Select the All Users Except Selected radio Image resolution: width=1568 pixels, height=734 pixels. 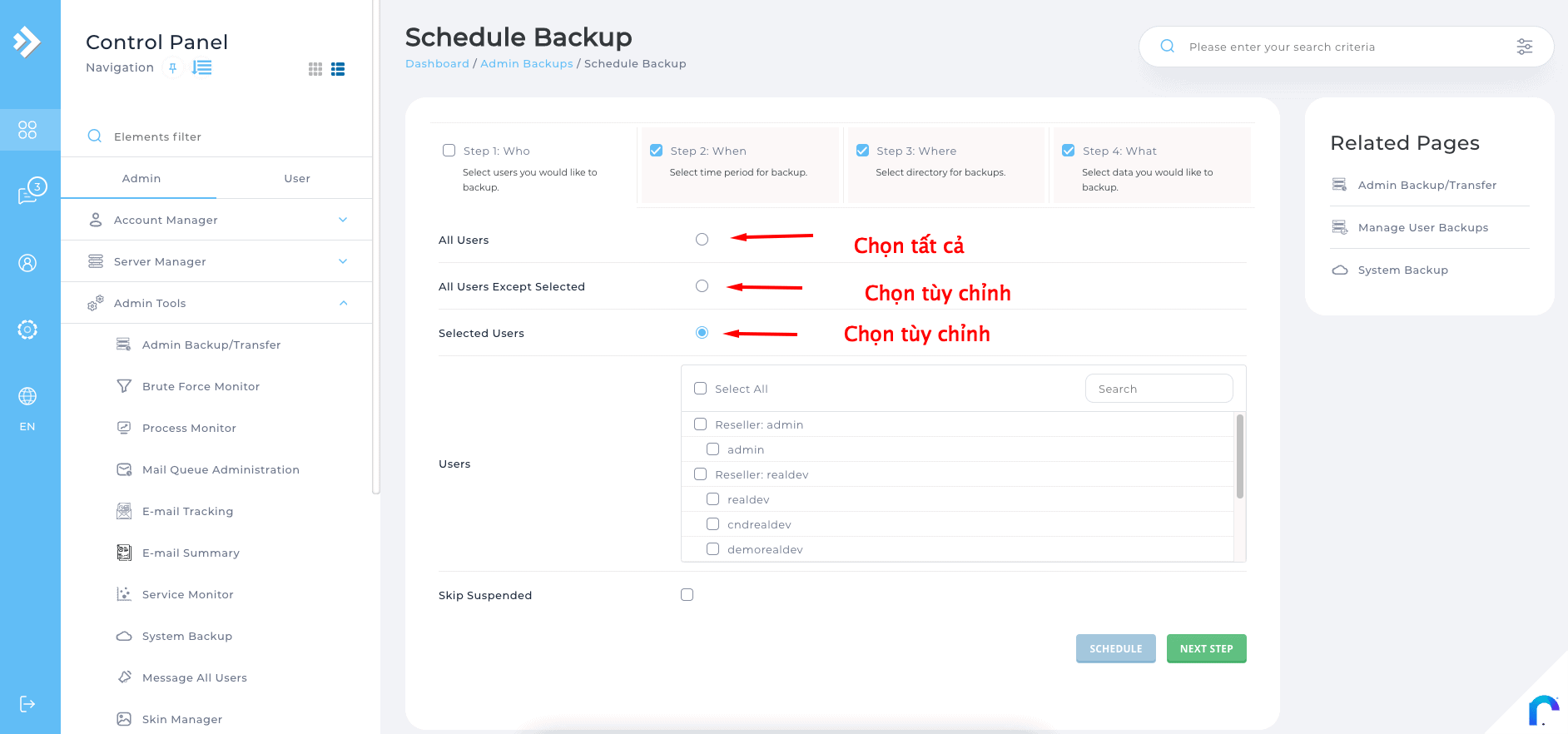point(702,286)
